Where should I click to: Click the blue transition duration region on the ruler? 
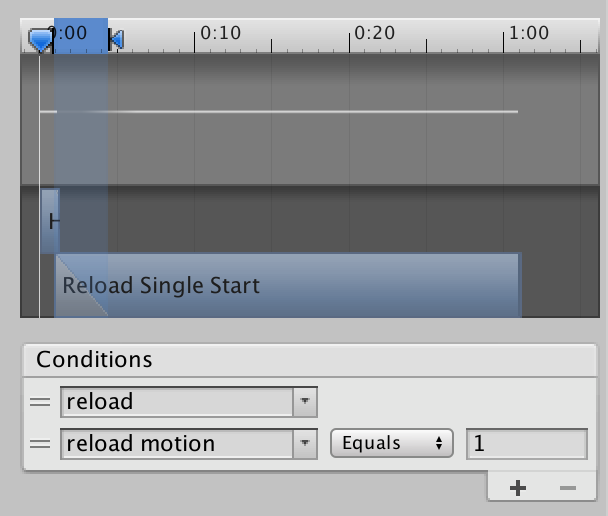click(x=80, y=34)
